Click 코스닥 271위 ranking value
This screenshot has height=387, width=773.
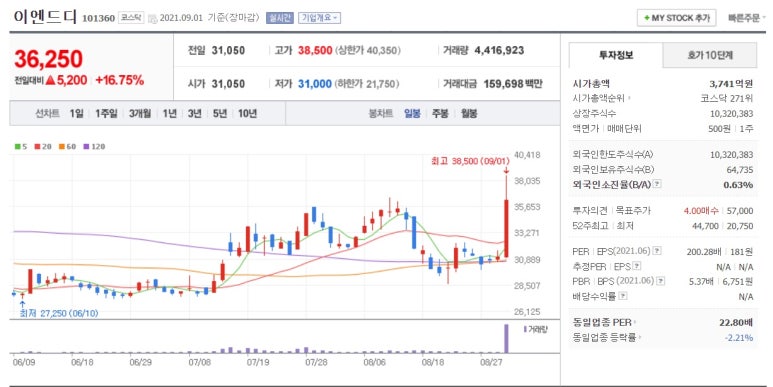727,99
